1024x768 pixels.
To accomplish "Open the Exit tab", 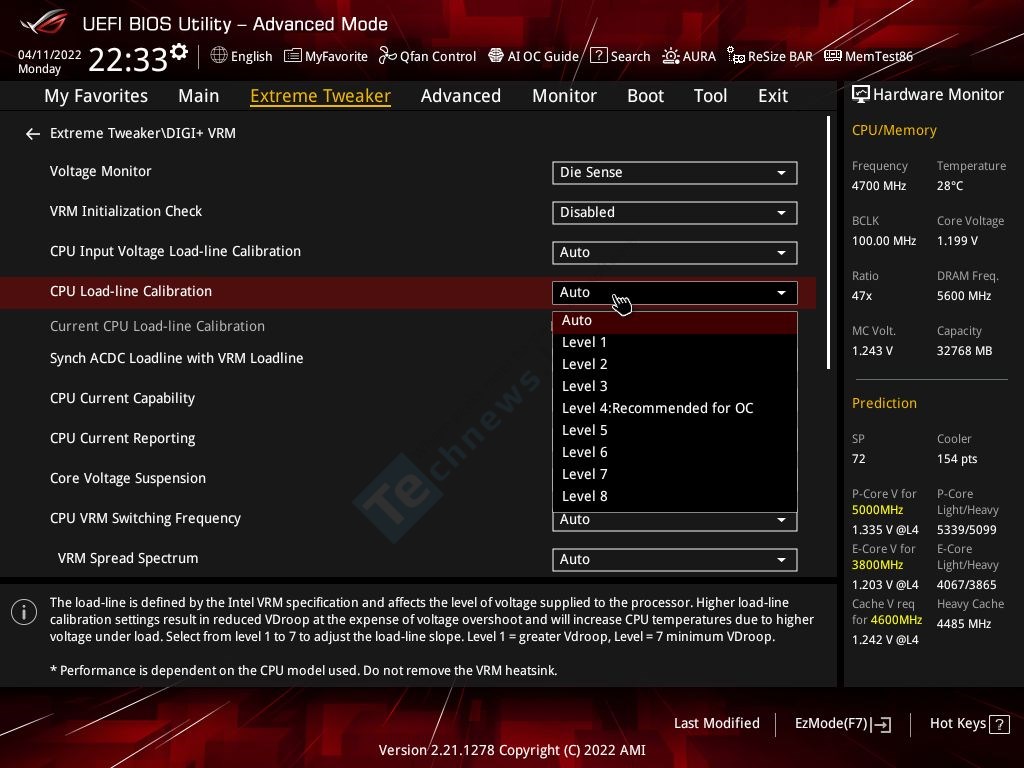I will click(773, 96).
